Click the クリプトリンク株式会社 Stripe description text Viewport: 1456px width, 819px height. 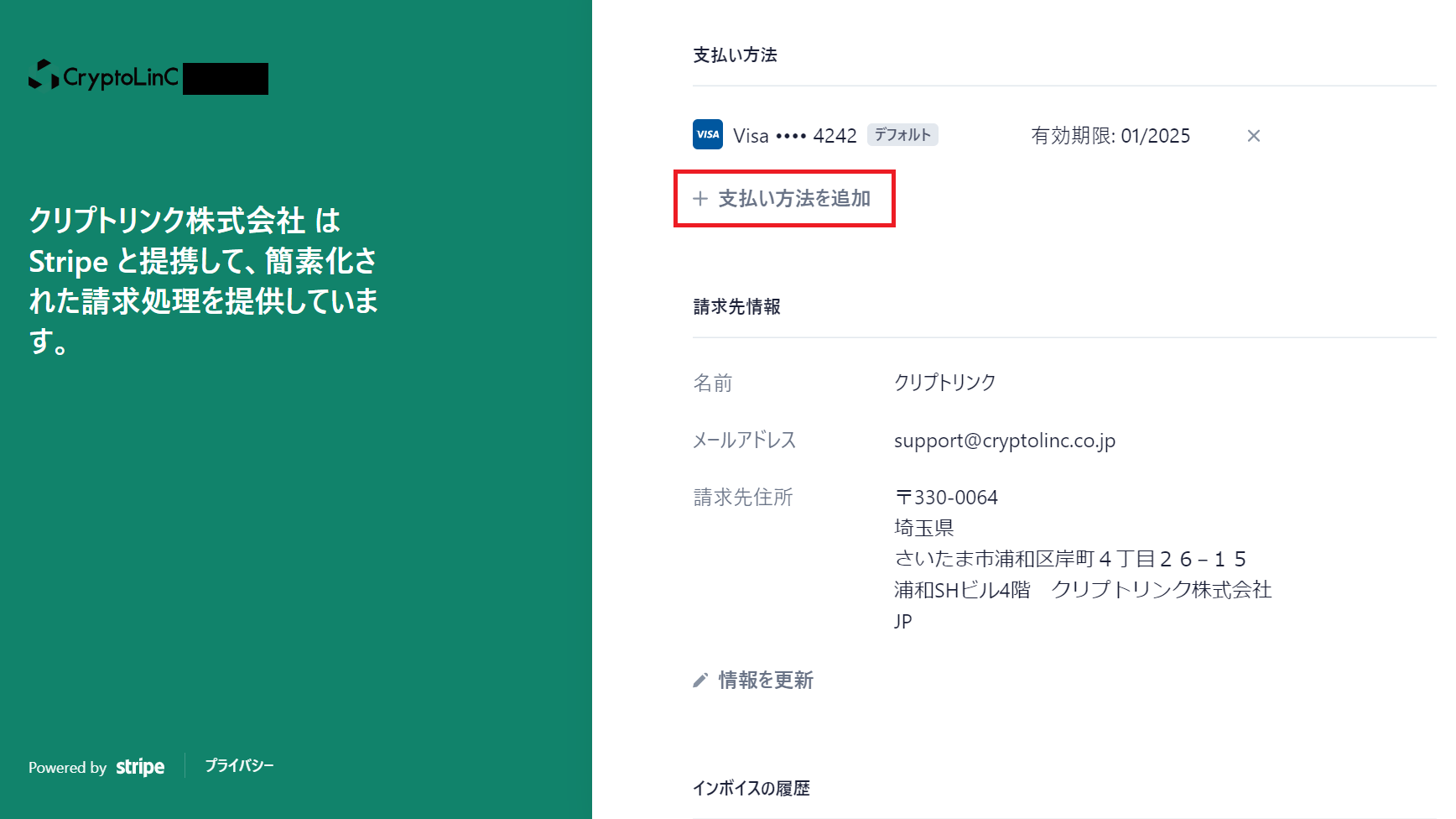coord(204,281)
